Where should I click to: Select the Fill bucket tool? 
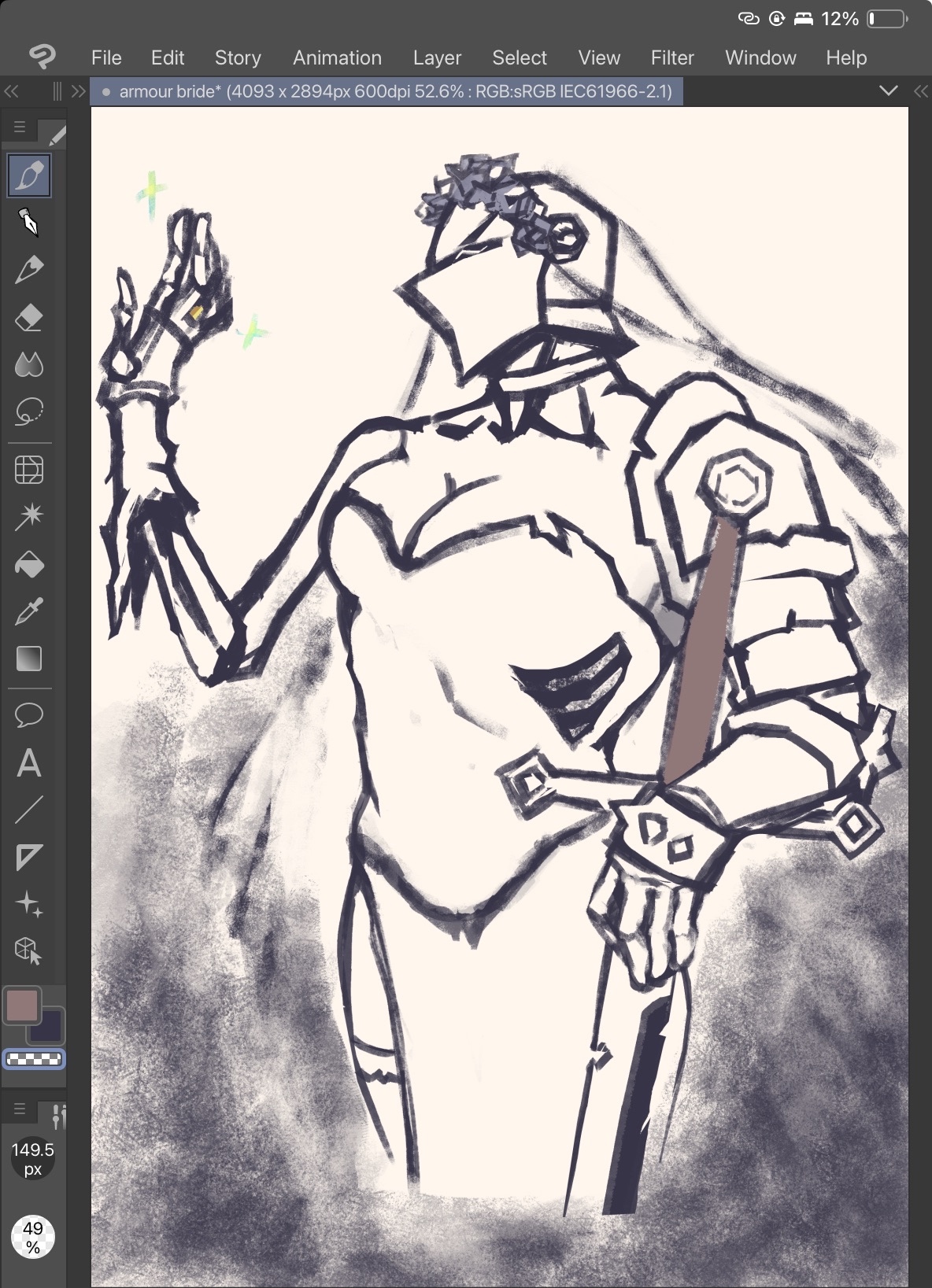29,564
